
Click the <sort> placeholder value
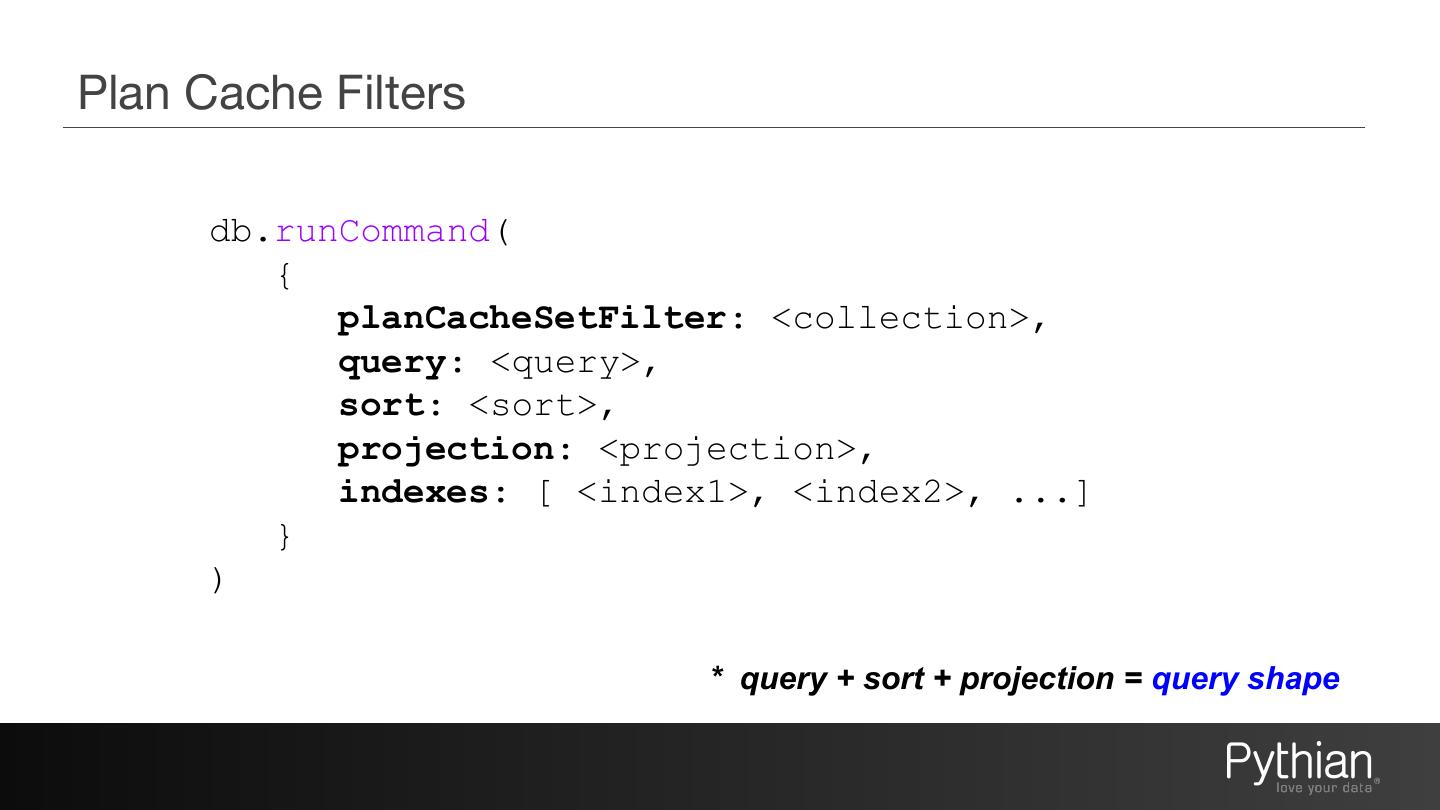click(532, 405)
